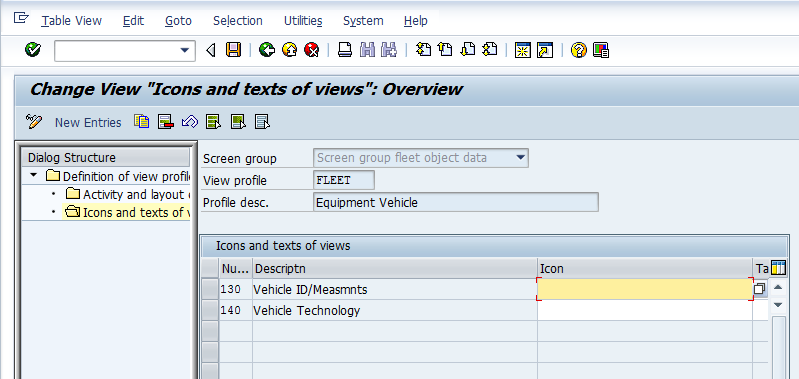
Task: Click the Select Block icon
Action: tap(238, 122)
